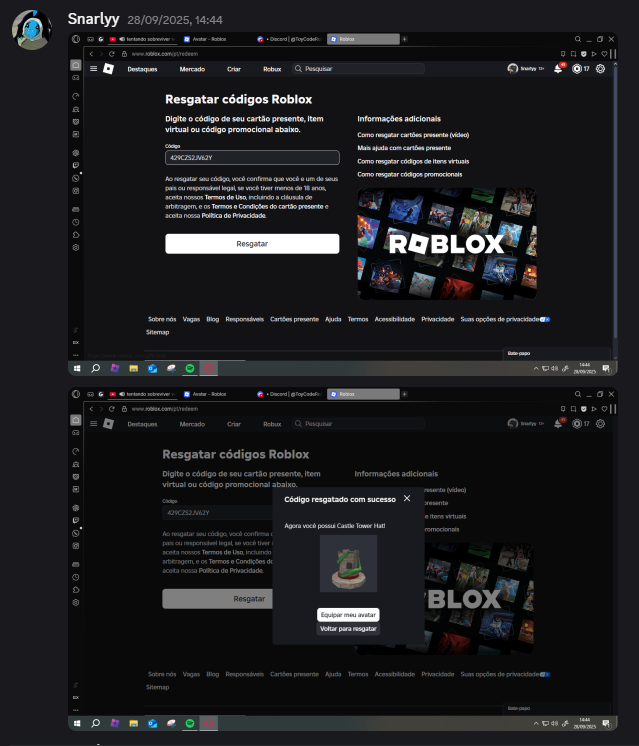In the first screenshot, click the Outlook icon in the taskbar

click(152, 368)
